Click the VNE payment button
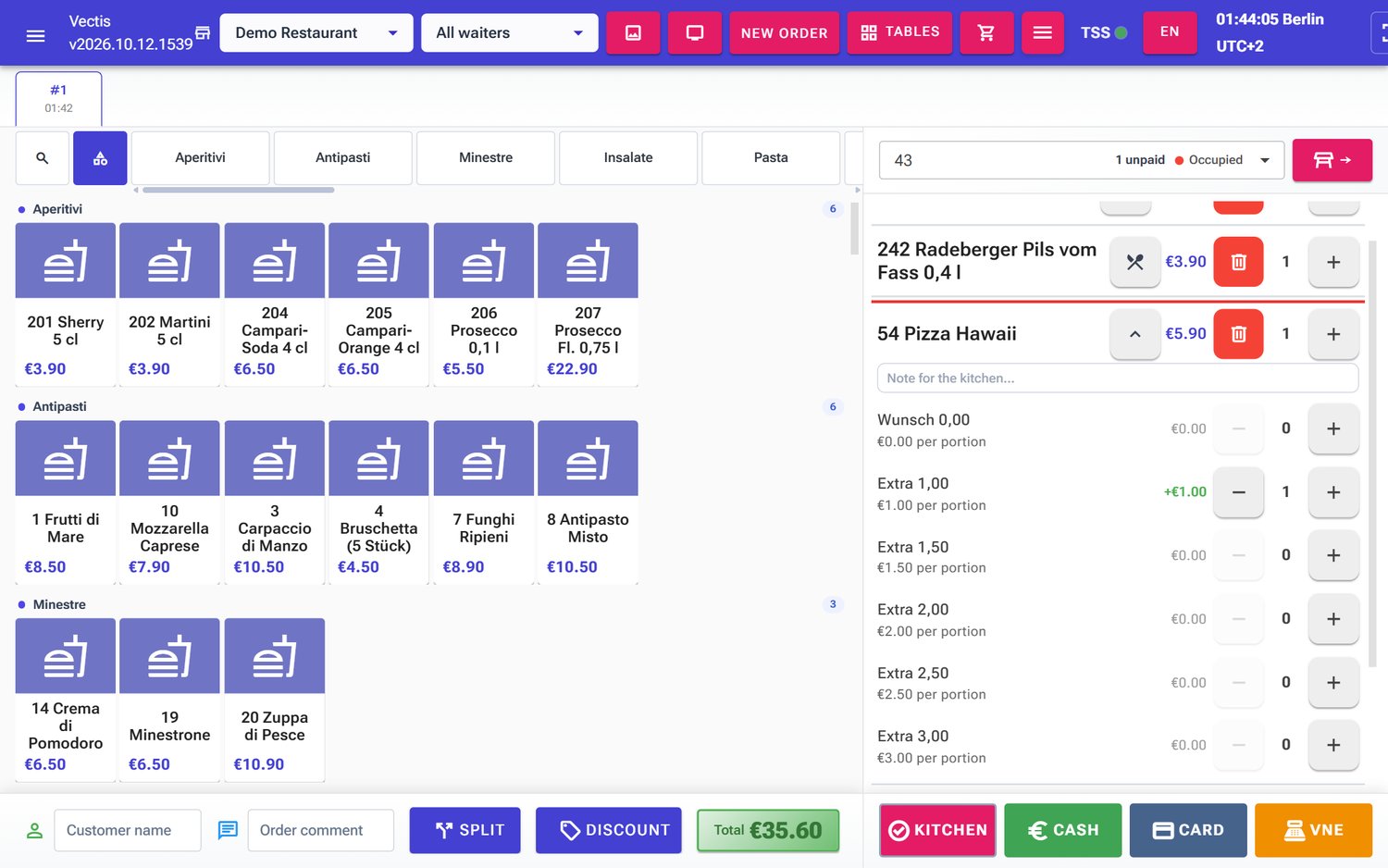 [x=1313, y=830]
